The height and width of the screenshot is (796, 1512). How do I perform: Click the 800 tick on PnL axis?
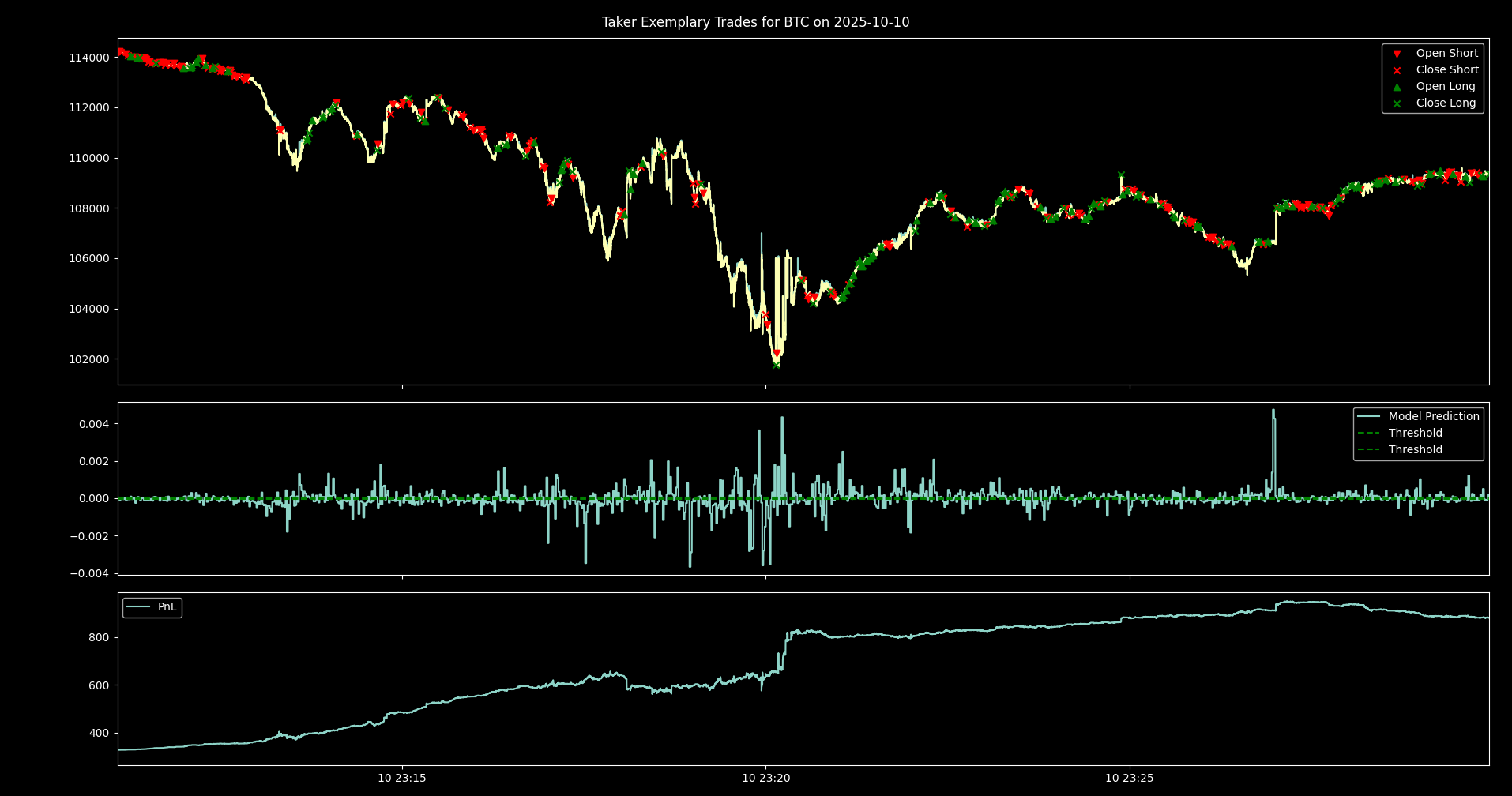click(x=99, y=637)
